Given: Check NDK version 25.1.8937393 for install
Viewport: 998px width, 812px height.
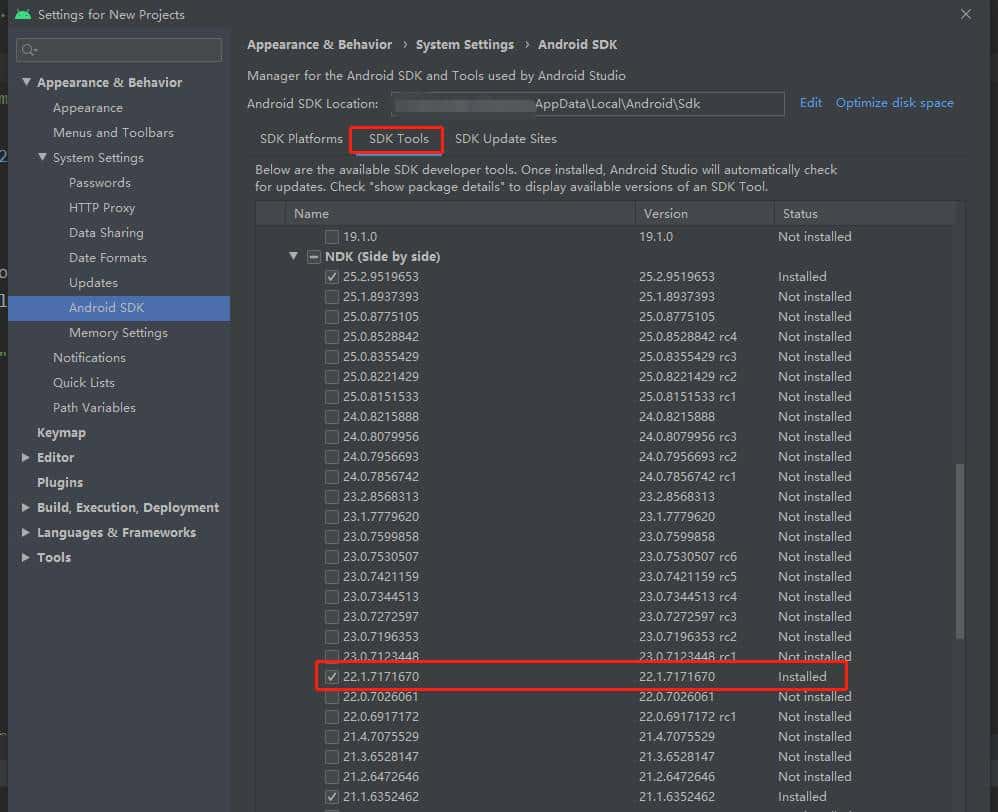Looking at the screenshot, I should [x=332, y=296].
